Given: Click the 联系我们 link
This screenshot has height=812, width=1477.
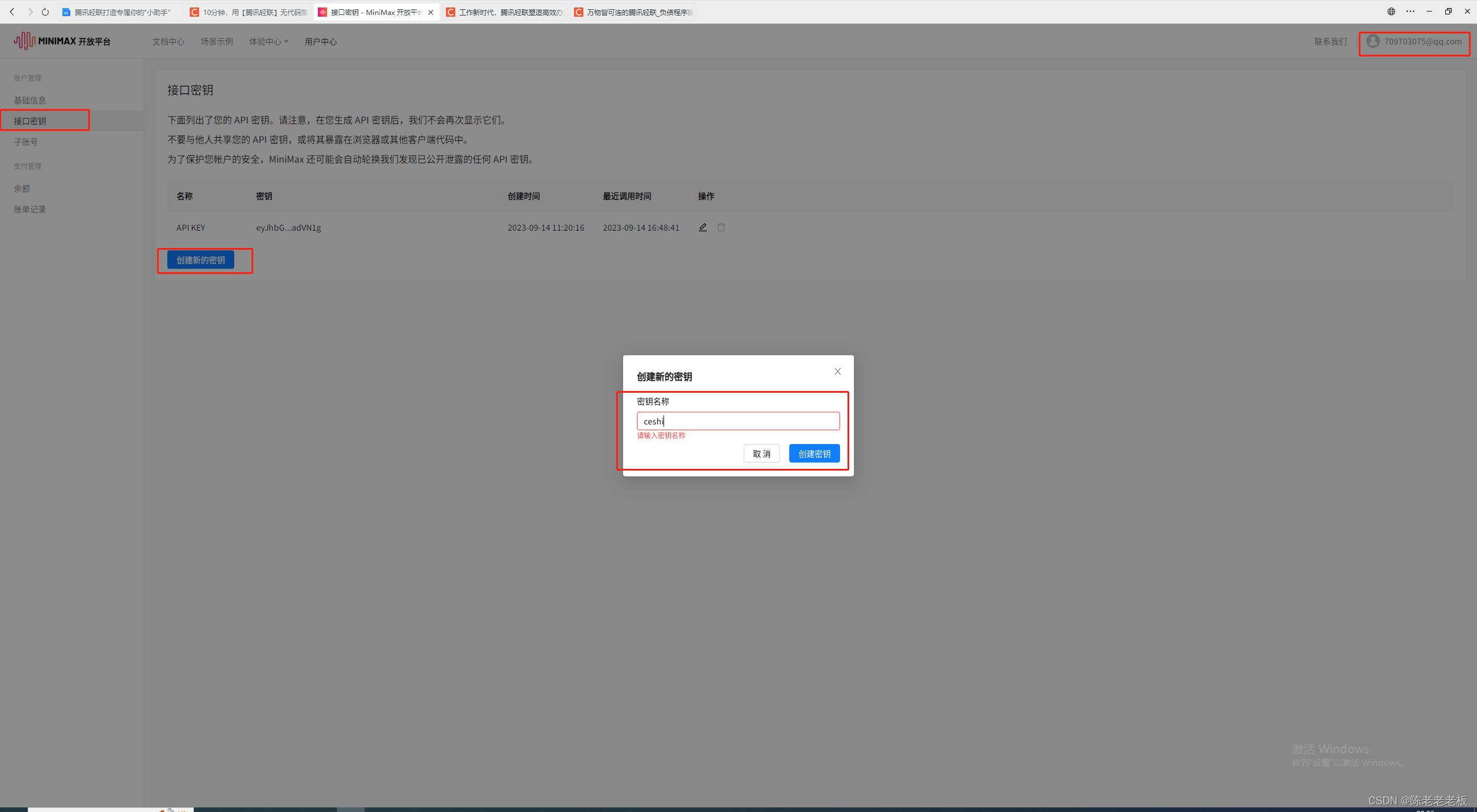Looking at the screenshot, I should [x=1330, y=42].
